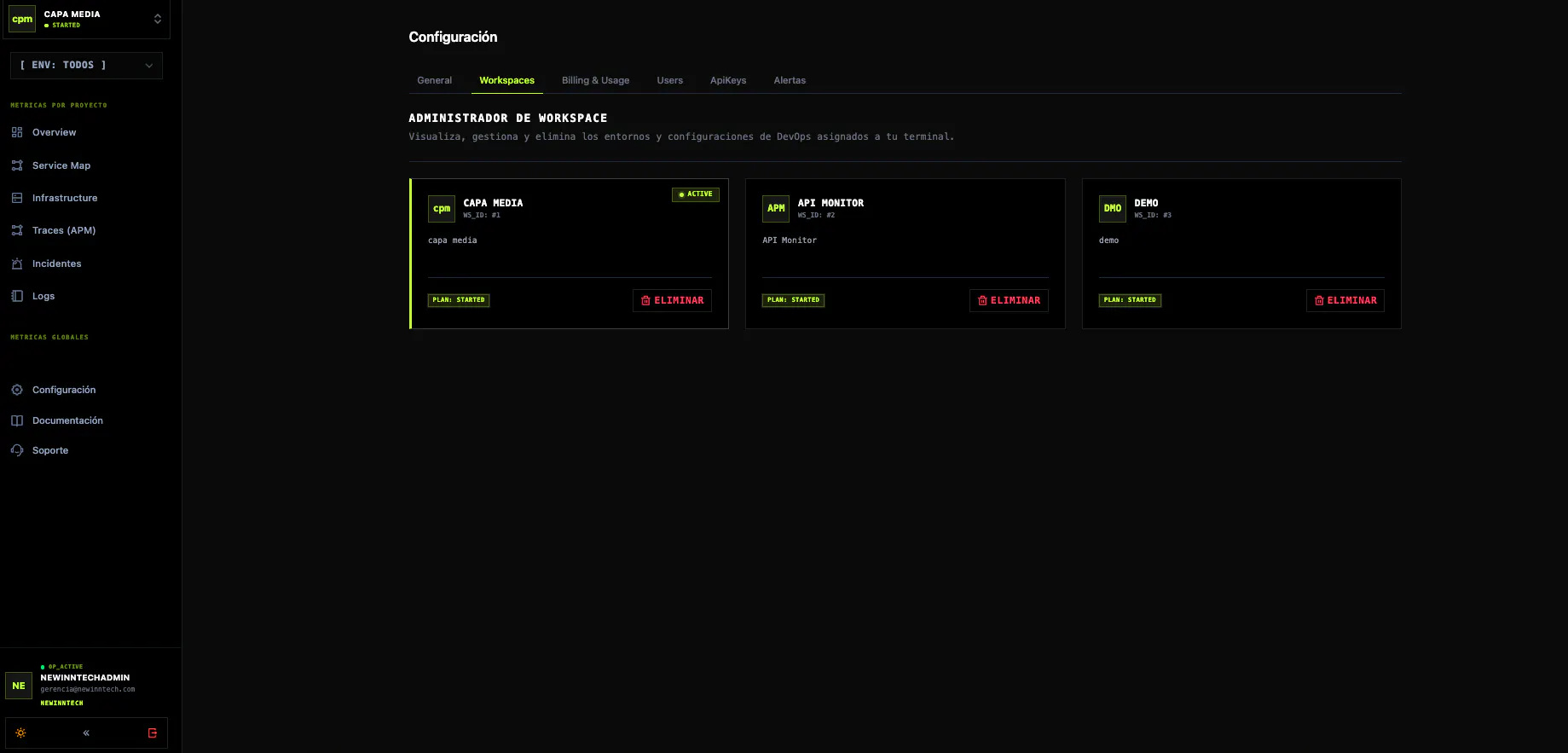Delete the CAPA MEDIA workspace with ELIMINAR
Image resolution: width=1568 pixels, height=753 pixels.
[x=672, y=300]
